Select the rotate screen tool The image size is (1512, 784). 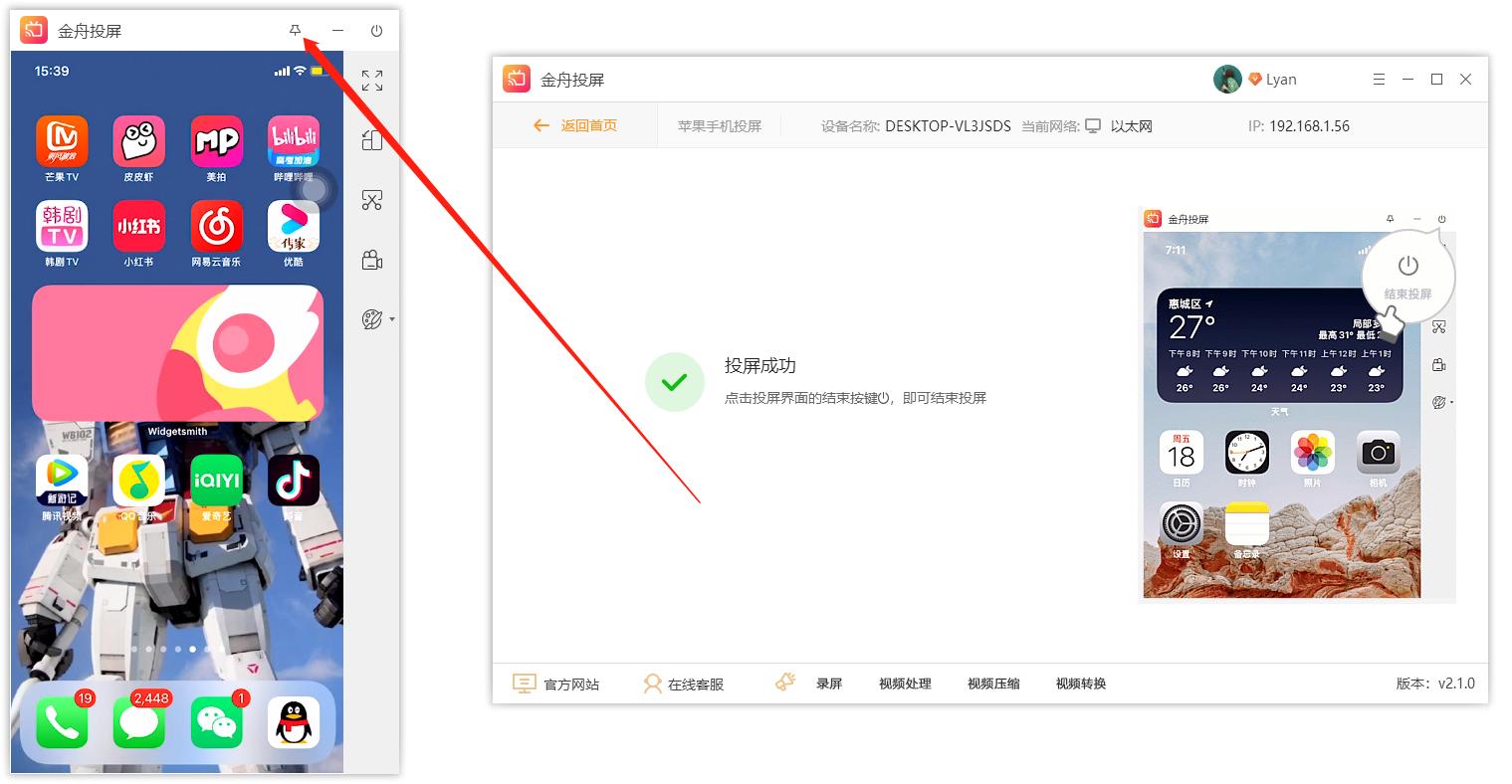(372, 139)
